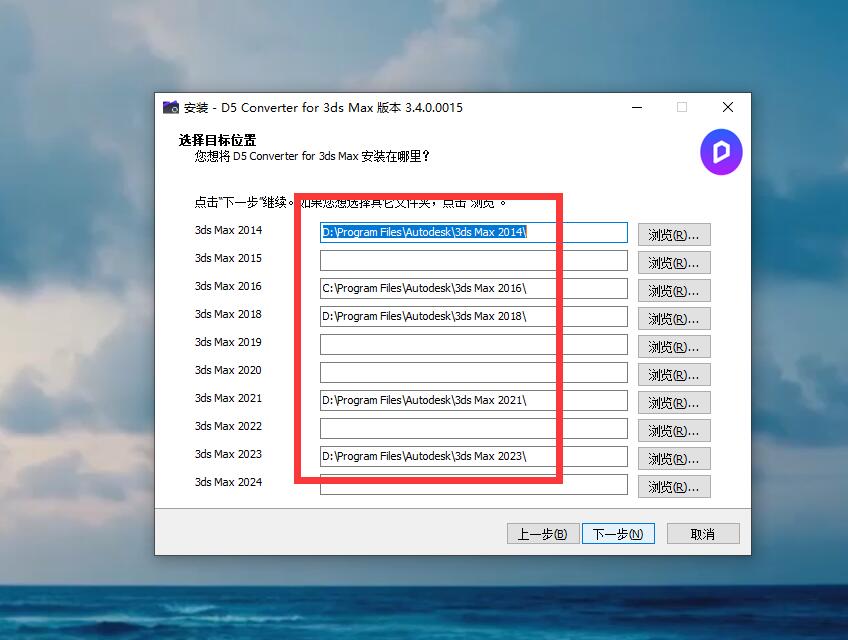Click the window title "安装 - D5 Converter for 3ds Max"

pos(279,108)
